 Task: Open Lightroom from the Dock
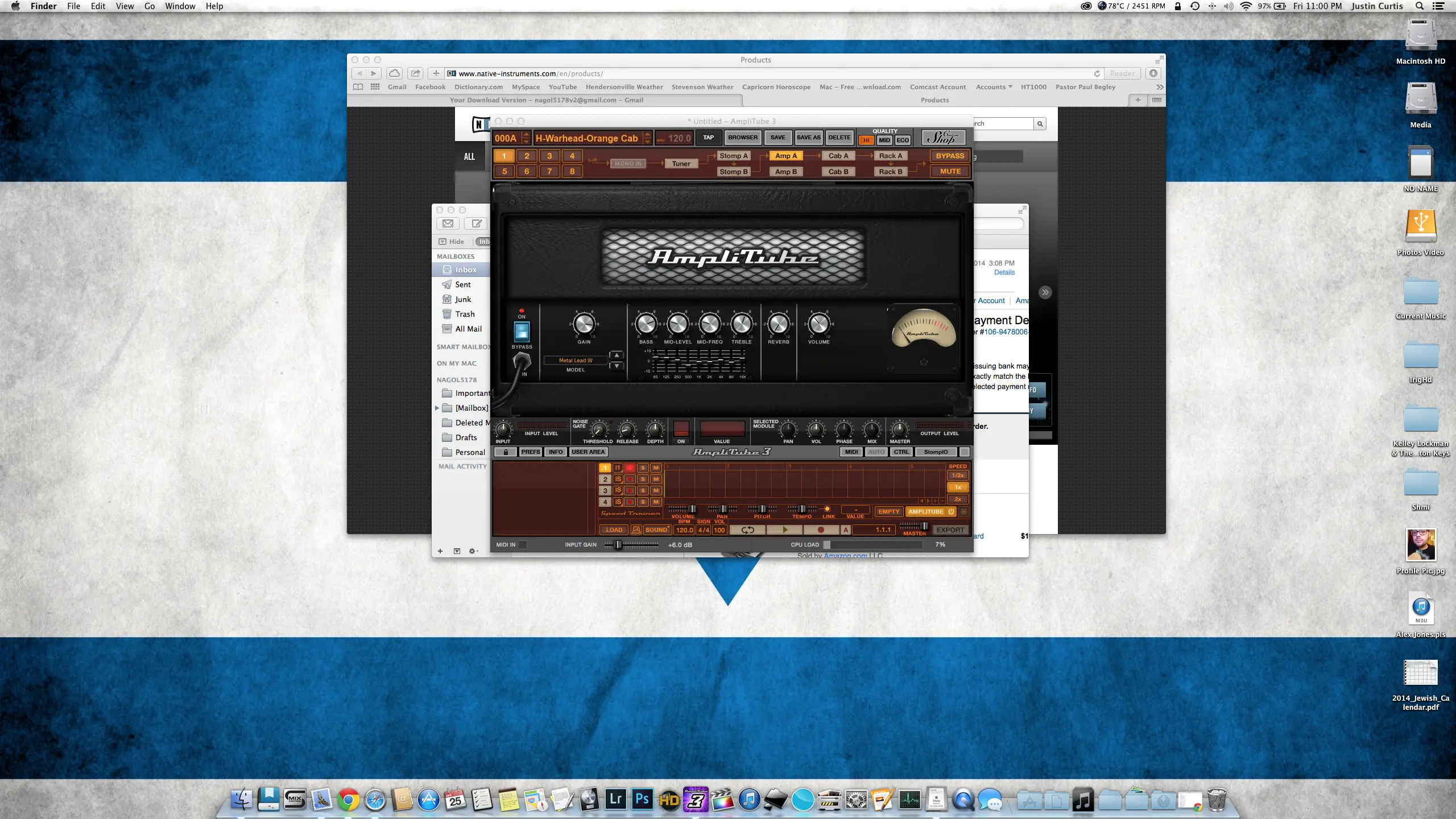coord(615,799)
